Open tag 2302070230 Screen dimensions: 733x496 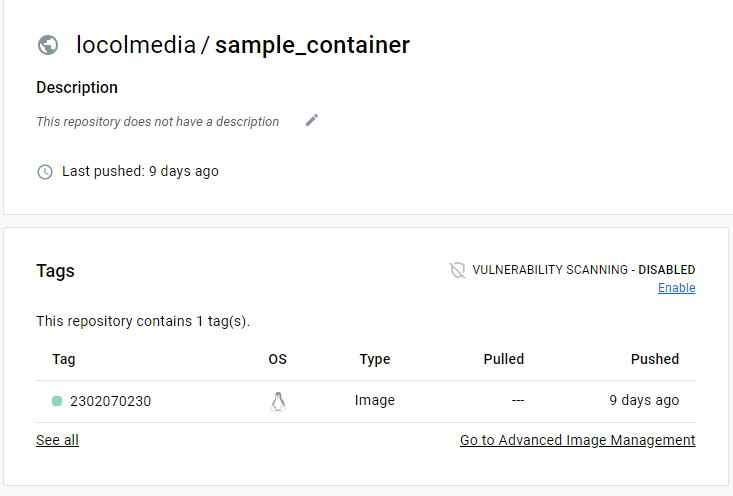[x=110, y=401]
